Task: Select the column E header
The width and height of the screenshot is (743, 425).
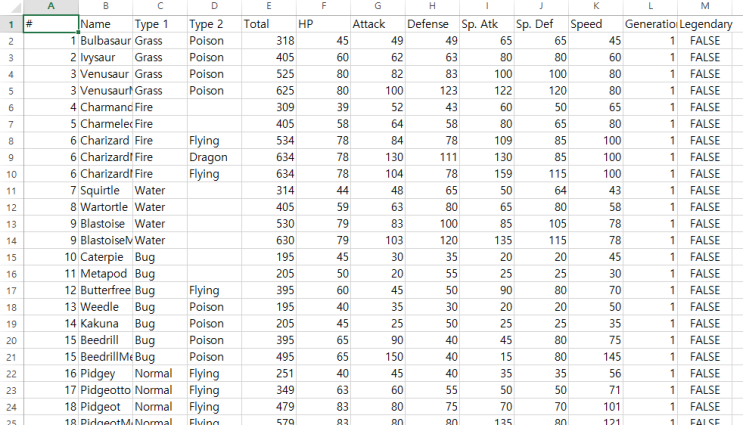Action: coord(268,6)
